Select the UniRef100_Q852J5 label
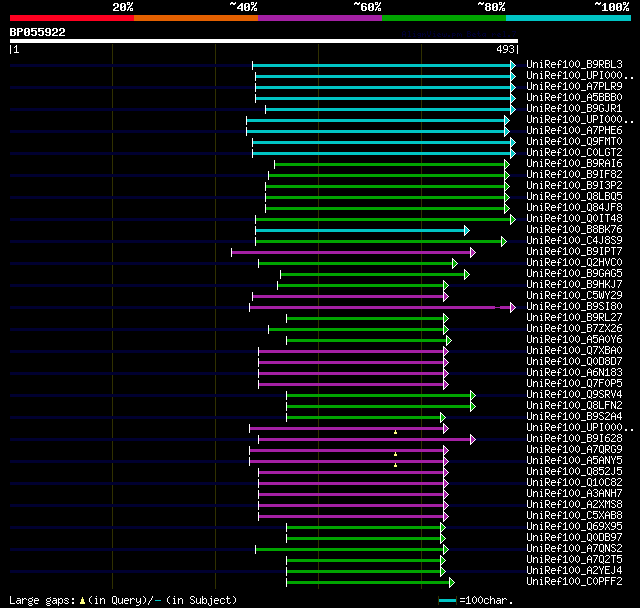The width and height of the screenshot is (640, 608). (574, 472)
